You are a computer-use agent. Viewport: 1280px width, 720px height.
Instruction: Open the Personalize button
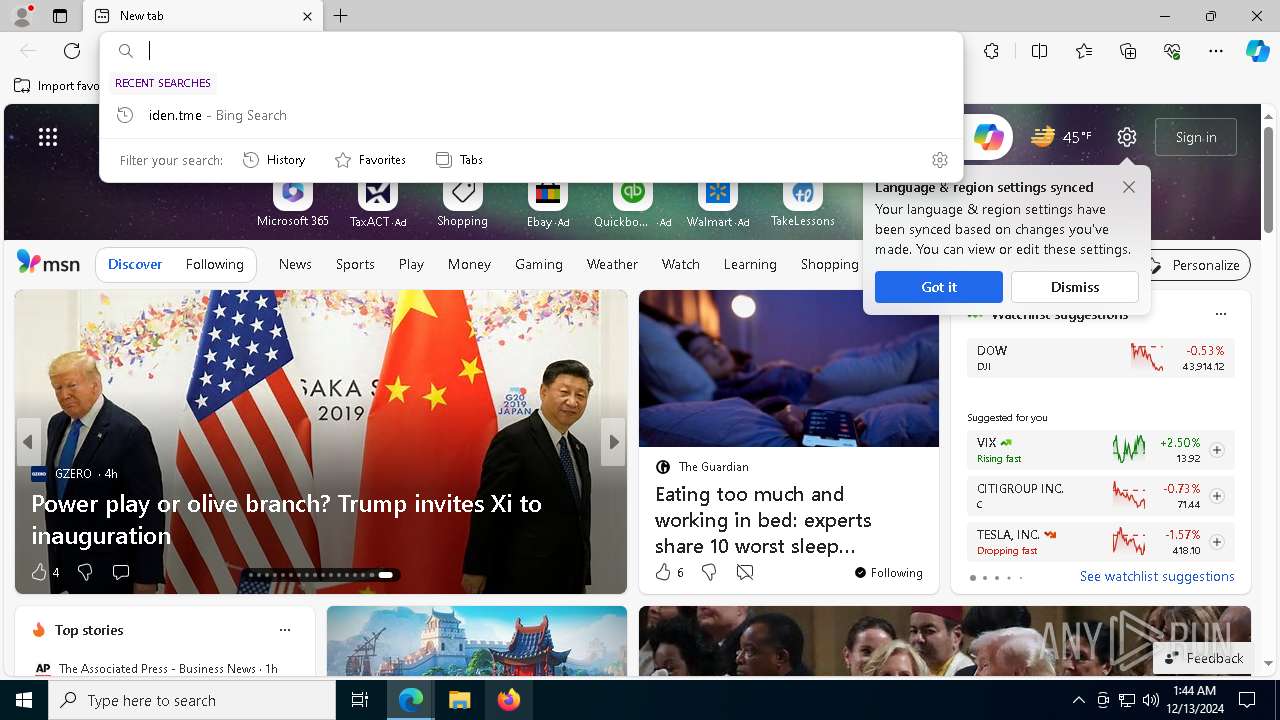coord(1195,265)
